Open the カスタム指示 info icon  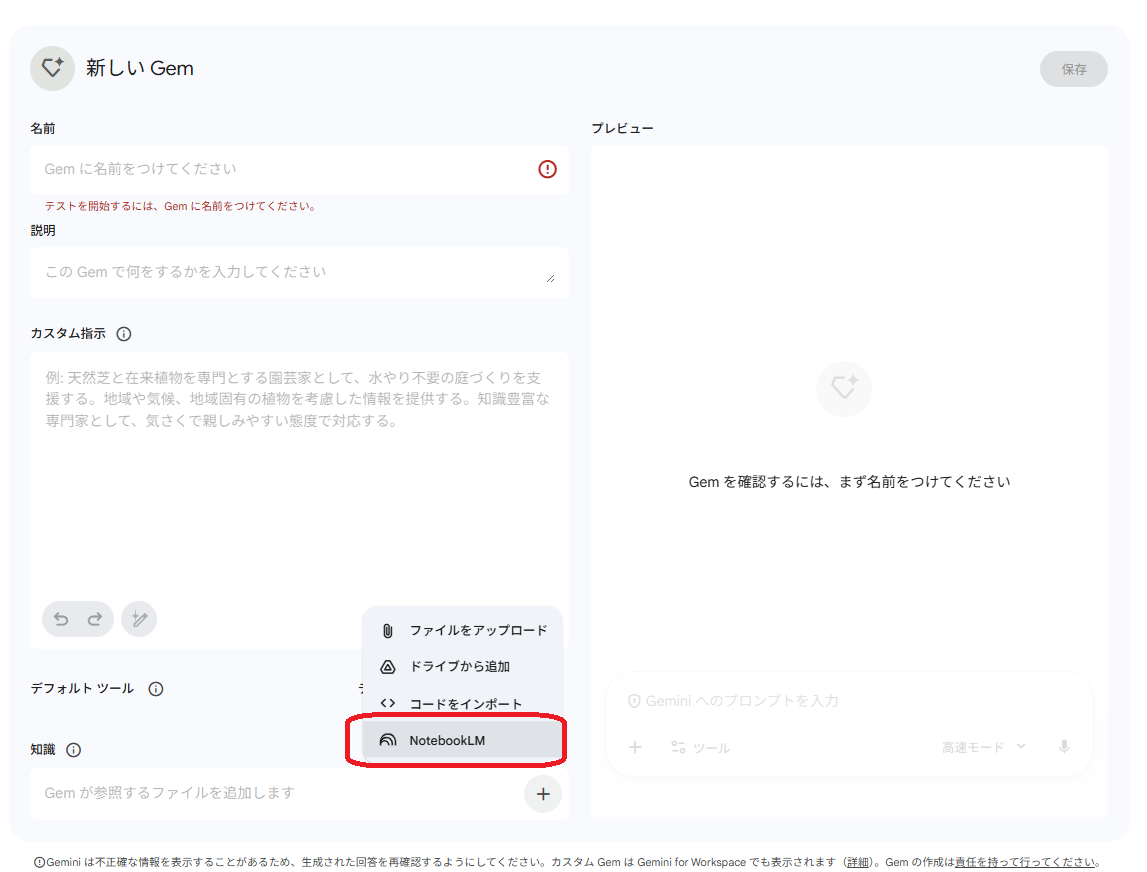click(x=124, y=334)
